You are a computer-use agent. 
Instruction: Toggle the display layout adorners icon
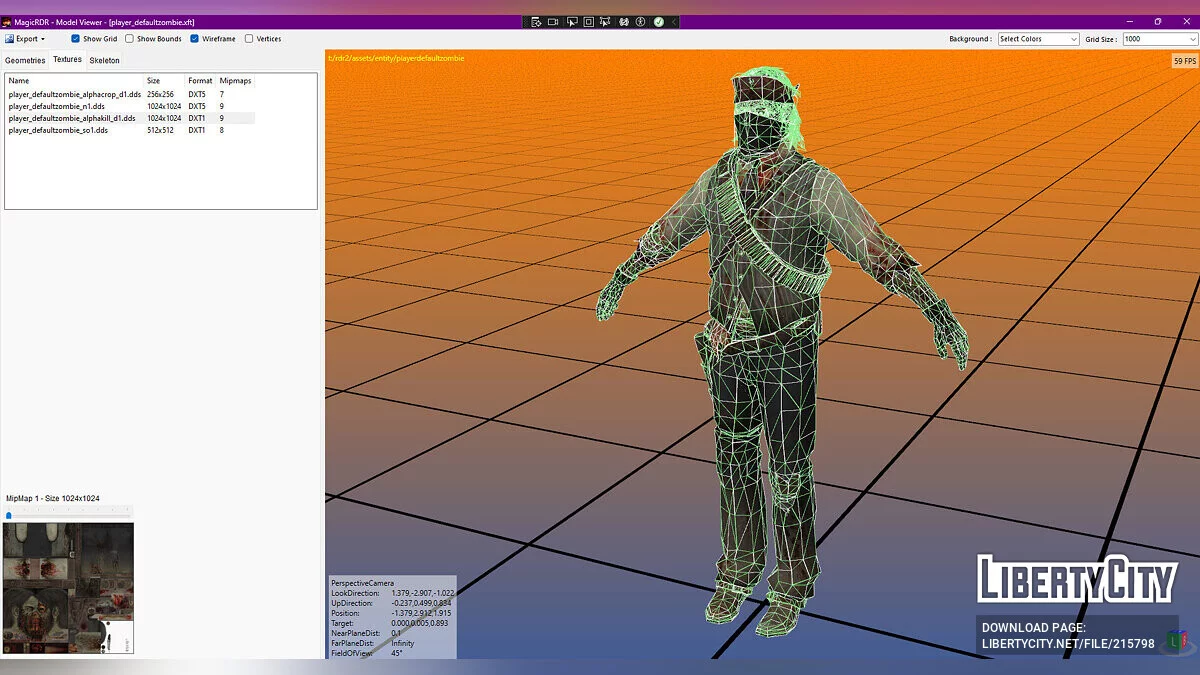pos(589,21)
